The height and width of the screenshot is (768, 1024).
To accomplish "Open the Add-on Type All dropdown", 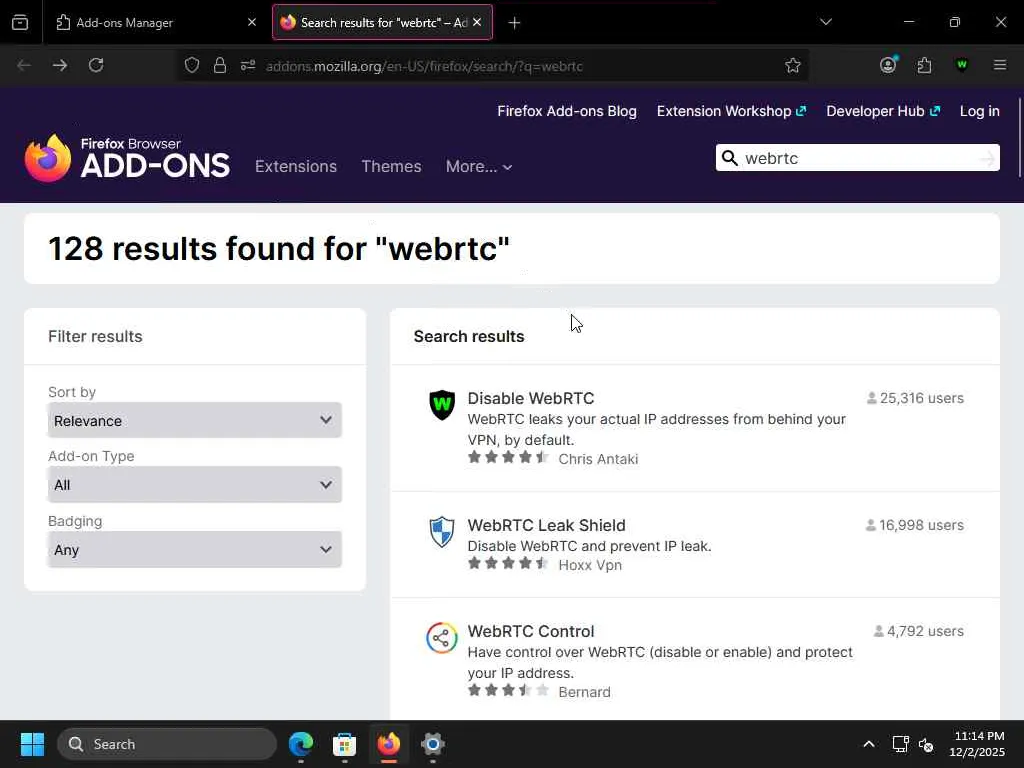I will [x=195, y=485].
